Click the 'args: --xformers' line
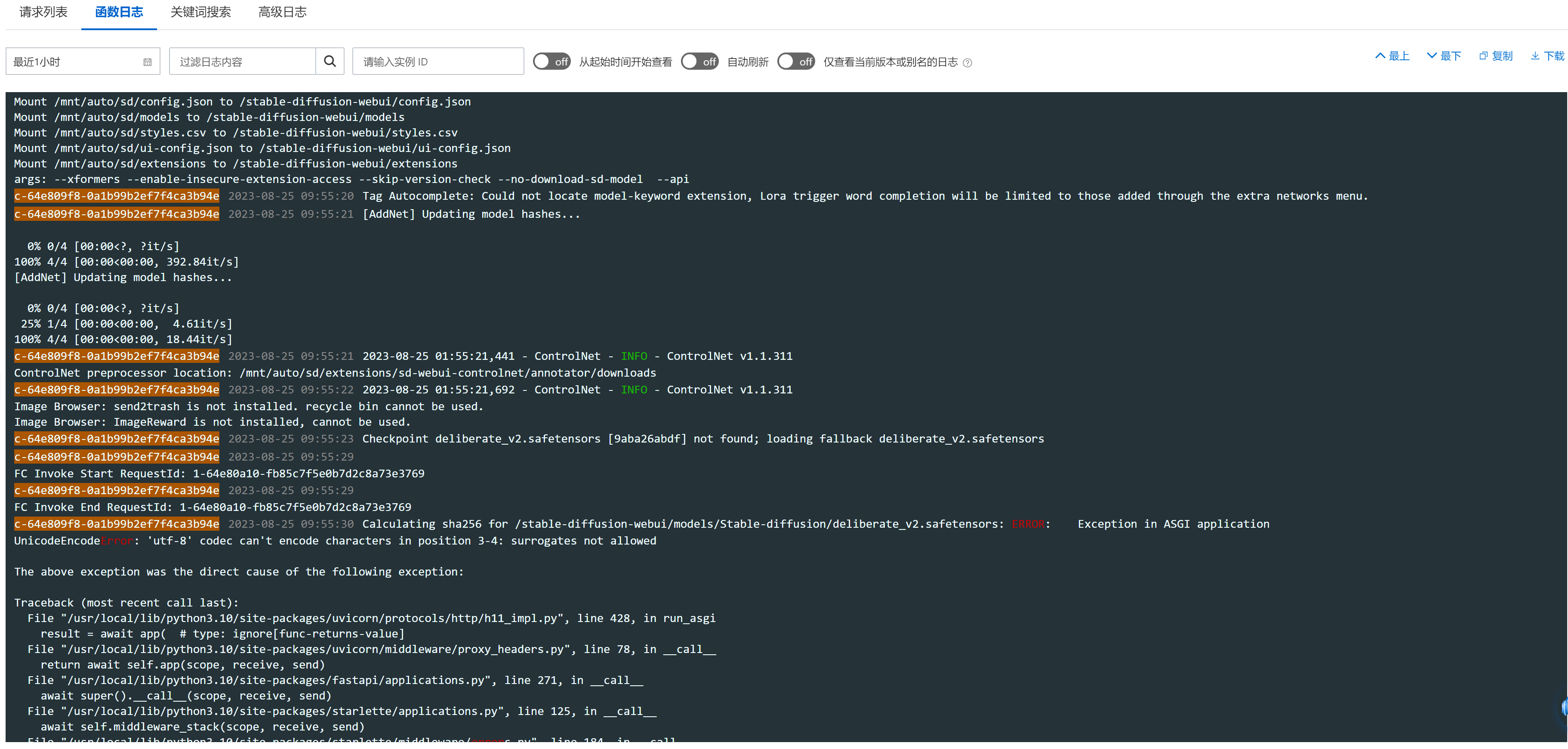This screenshot has height=749, width=1568. click(351, 179)
